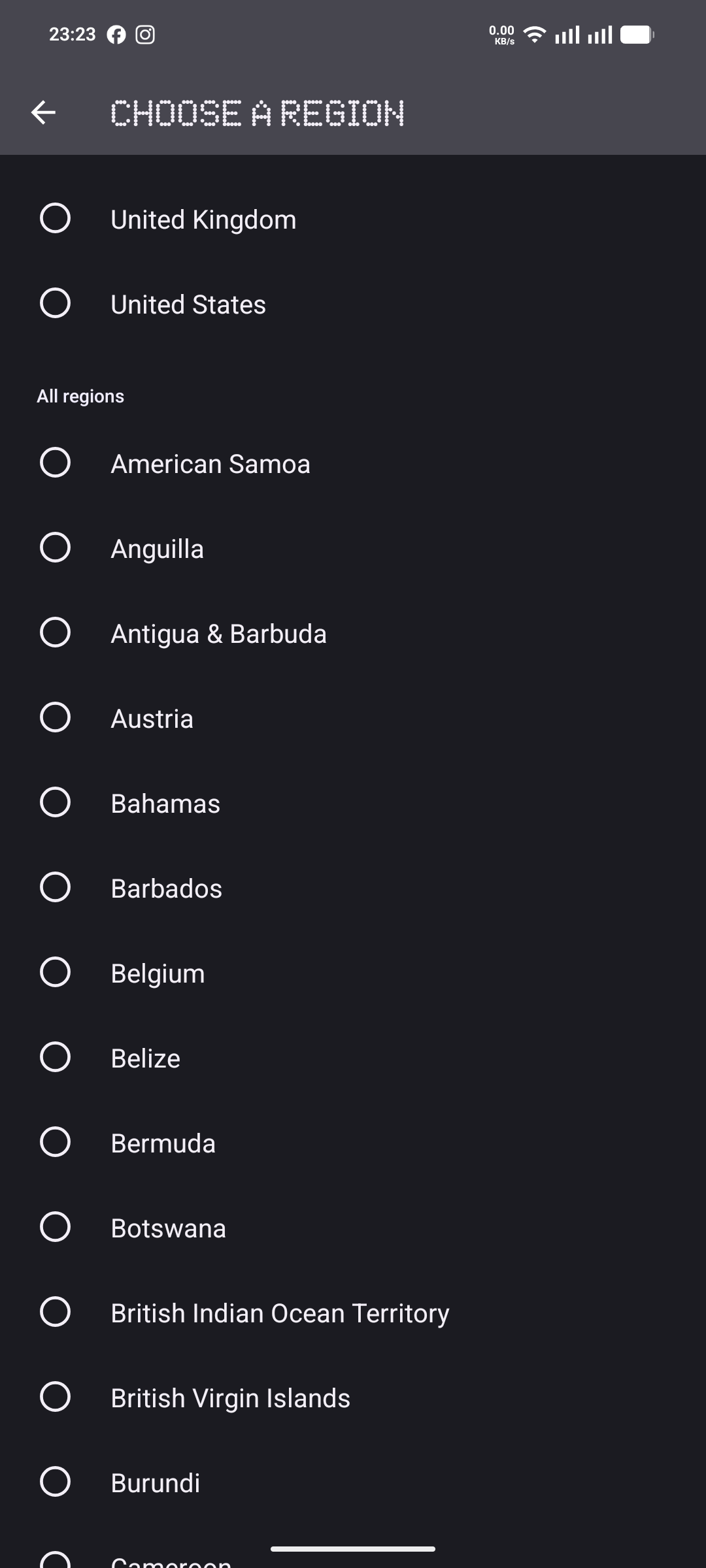Choose Belgium from all regions
The image size is (706, 1568).
(55, 972)
